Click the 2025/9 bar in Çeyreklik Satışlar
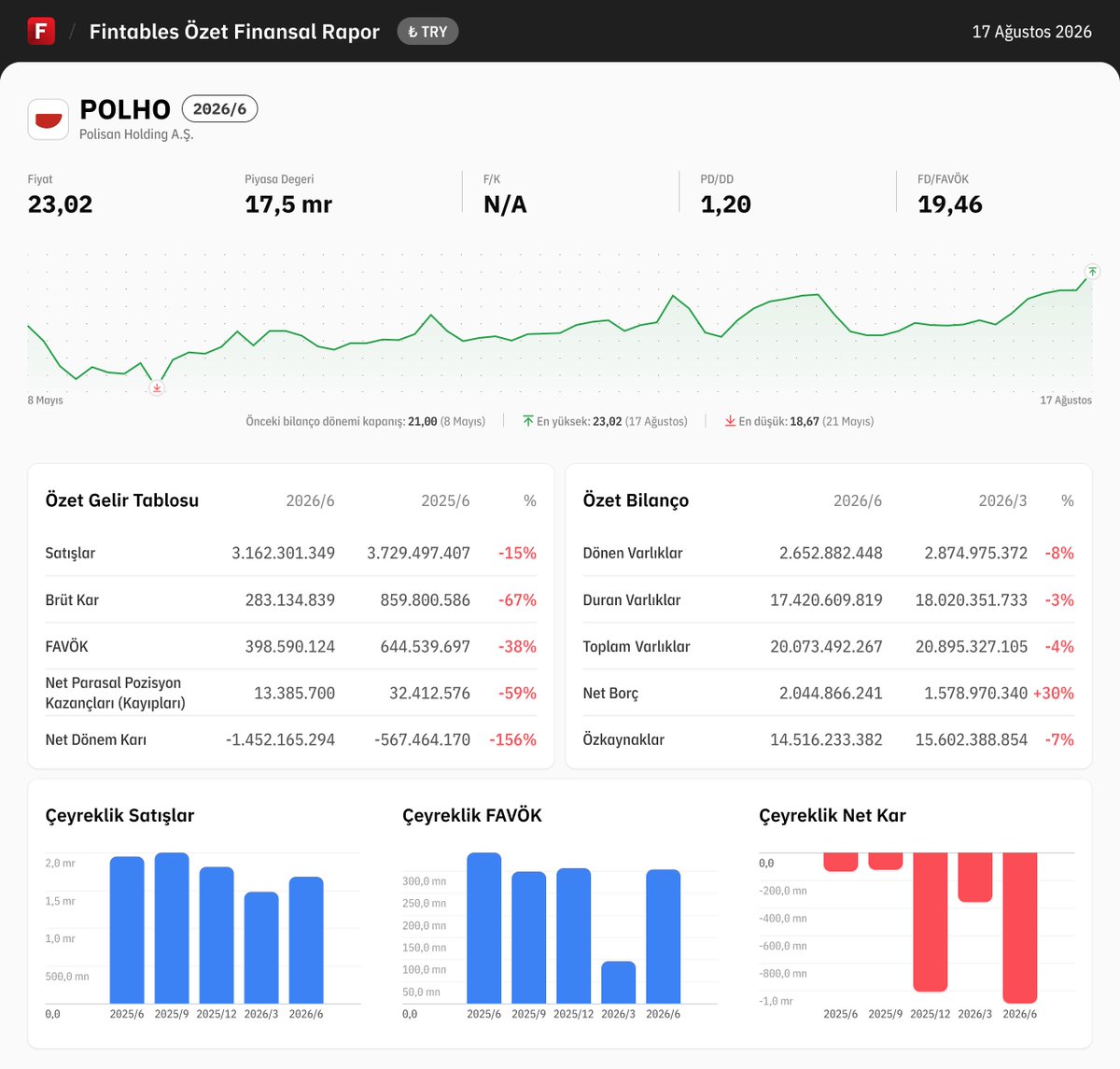 pos(172,928)
